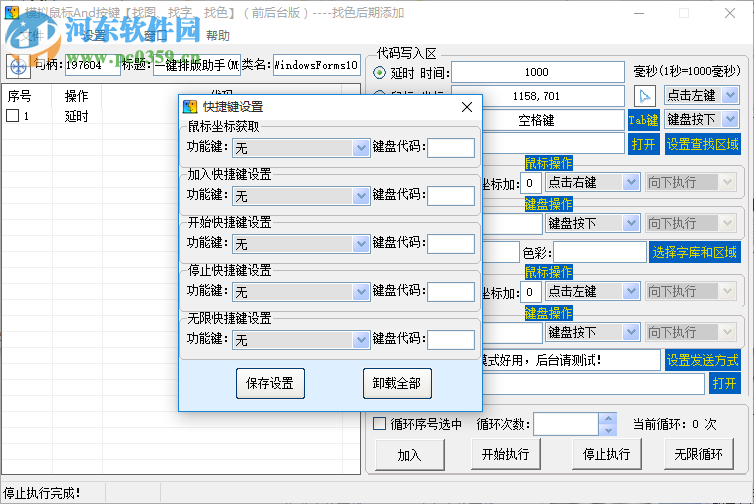
Task: Click 选择字库和区域 button
Action: (694, 252)
